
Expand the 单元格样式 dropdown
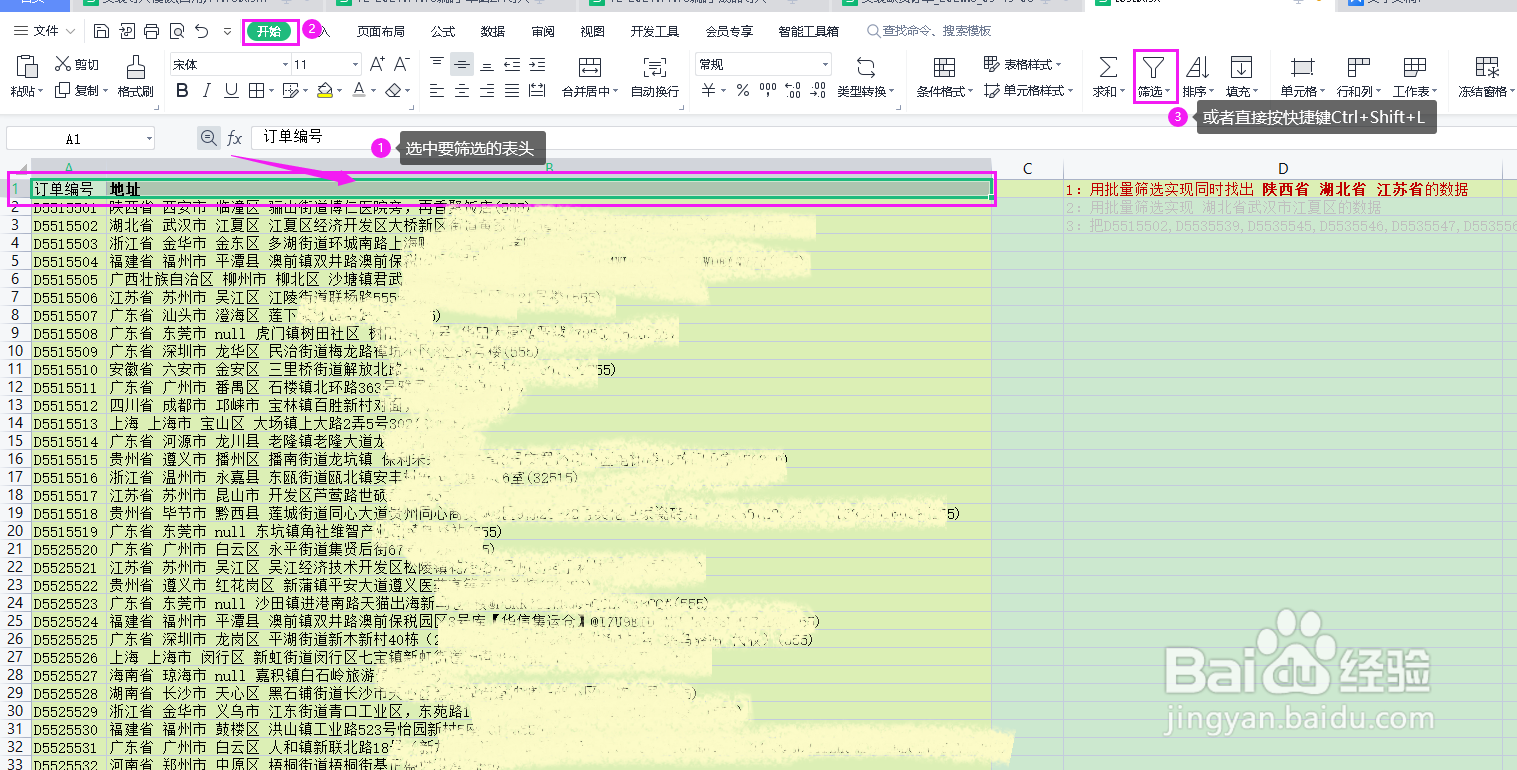click(1069, 91)
